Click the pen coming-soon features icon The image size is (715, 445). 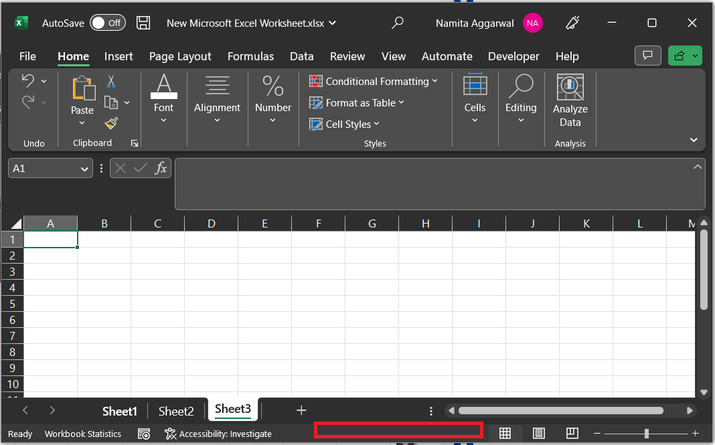click(573, 23)
